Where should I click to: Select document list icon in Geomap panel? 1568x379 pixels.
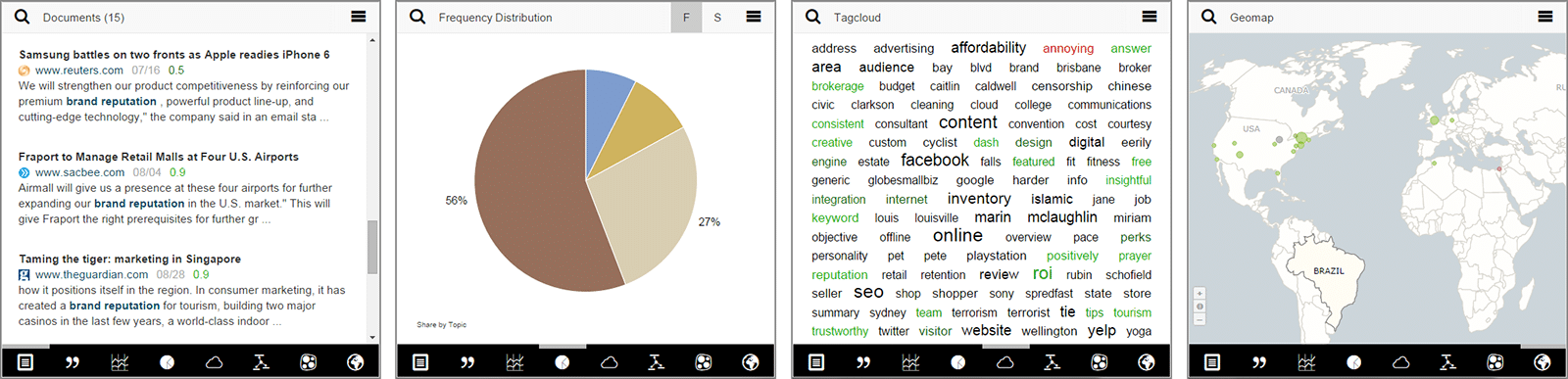coord(1212,362)
